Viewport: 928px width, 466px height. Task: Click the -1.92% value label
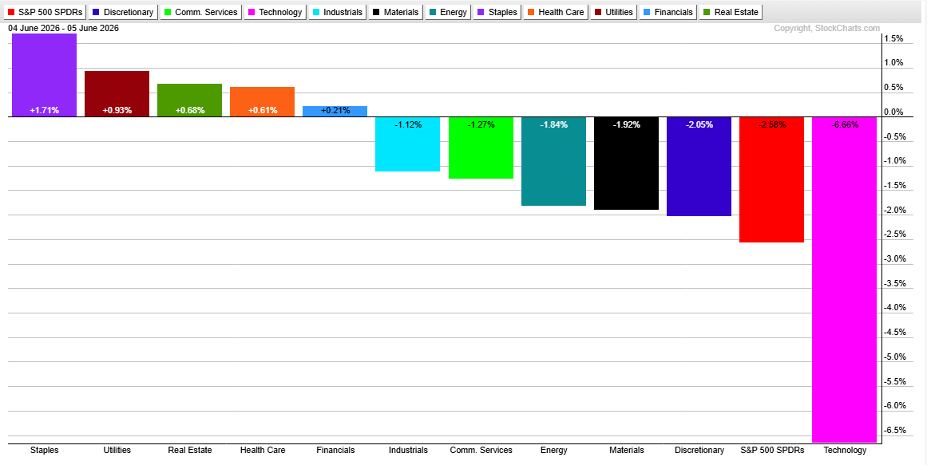coord(626,124)
